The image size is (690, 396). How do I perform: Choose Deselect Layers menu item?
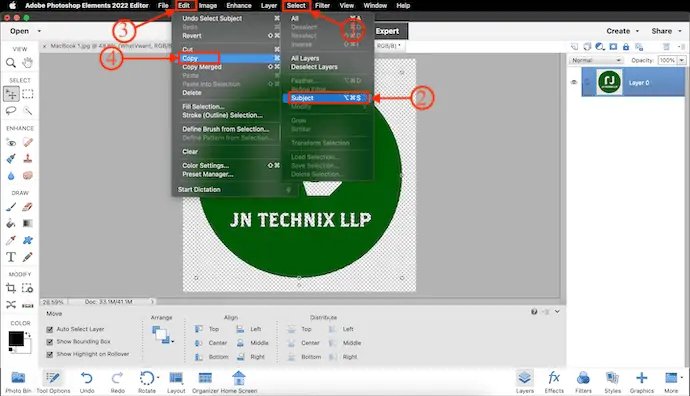tap(314, 67)
